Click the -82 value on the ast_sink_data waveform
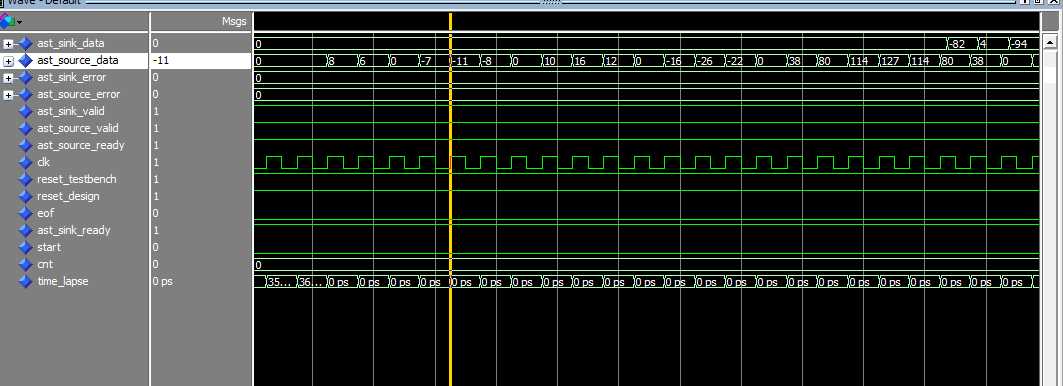The height and width of the screenshot is (386, 1063). (x=957, y=44)
